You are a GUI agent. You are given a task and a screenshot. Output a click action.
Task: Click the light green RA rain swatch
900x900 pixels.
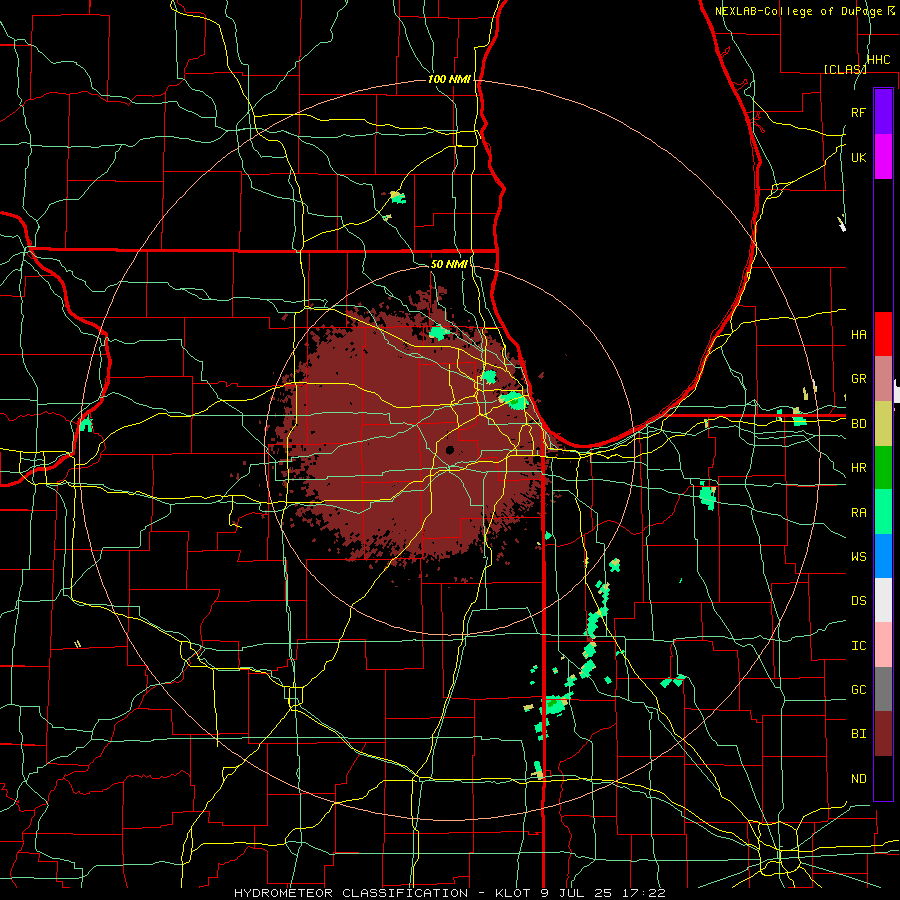883,512
